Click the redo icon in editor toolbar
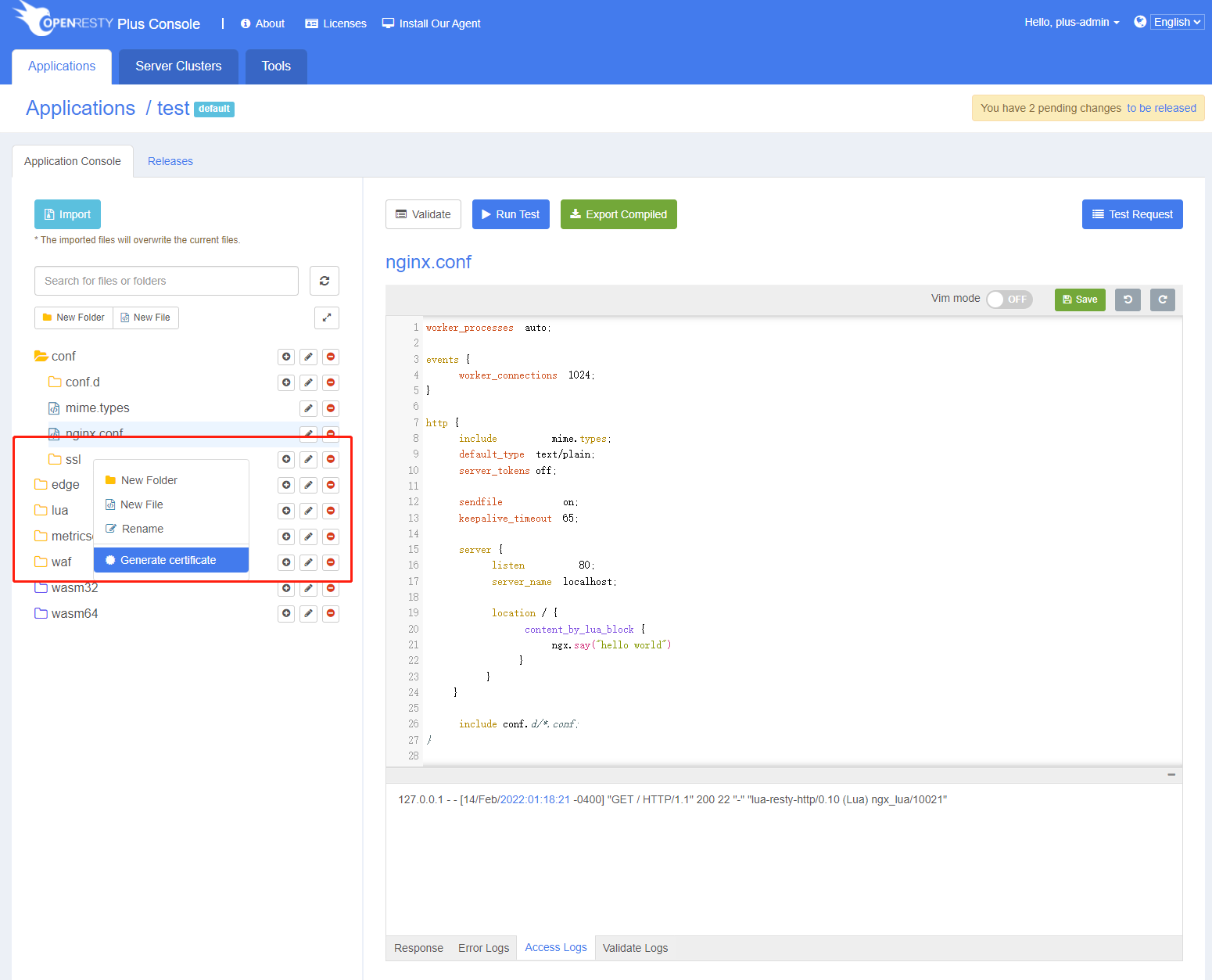The width and height of the screenshot is (1212, 980). coord(1163,300)
